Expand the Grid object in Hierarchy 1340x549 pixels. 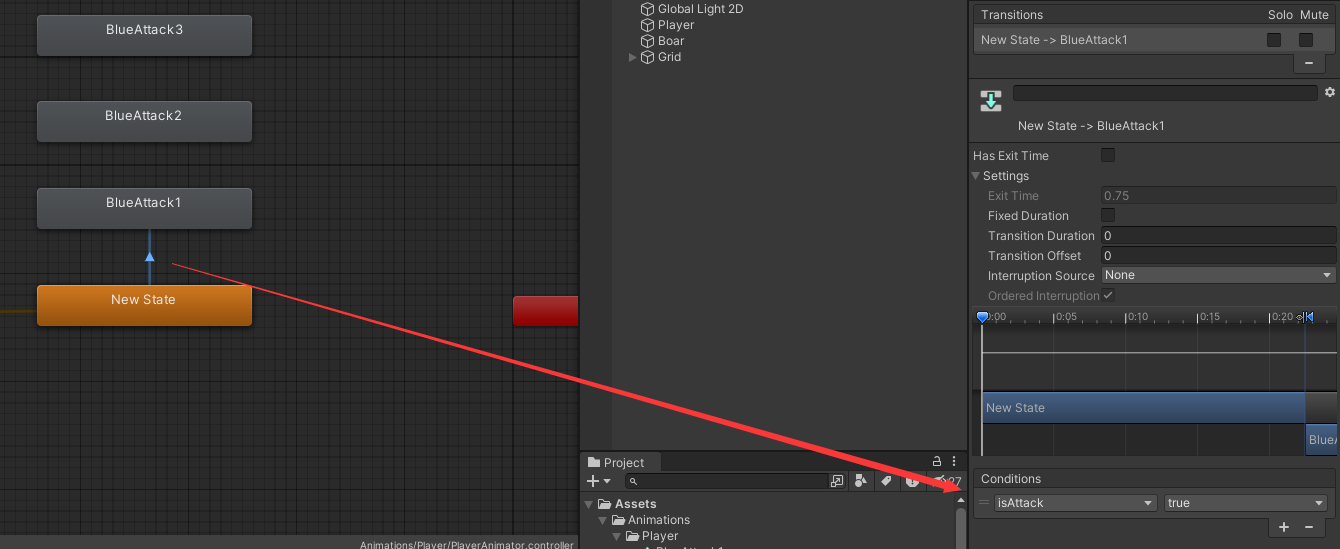[632, 57]
